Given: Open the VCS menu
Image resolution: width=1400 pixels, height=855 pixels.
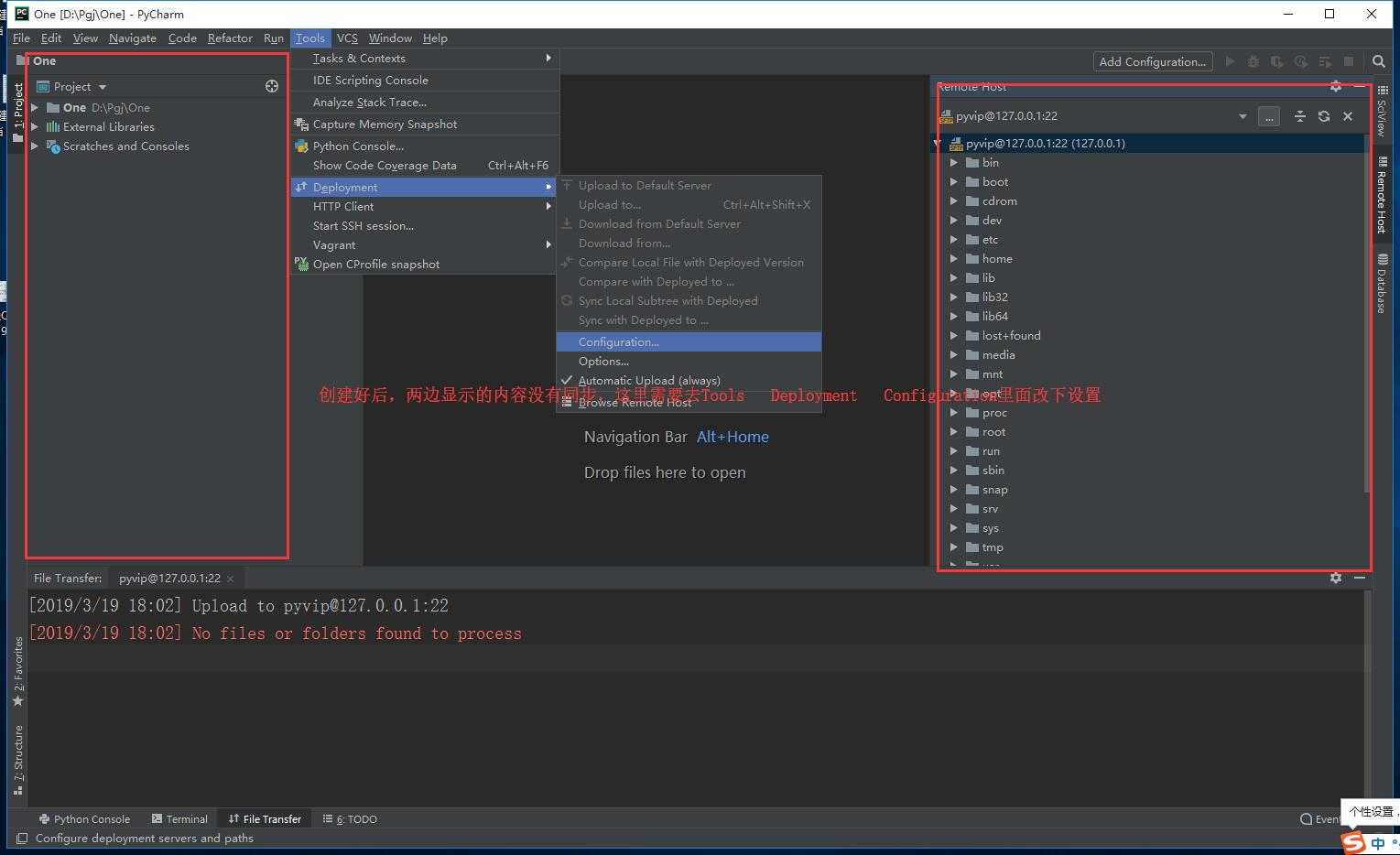Looking at the screenshot, I should tap(347, 38).
